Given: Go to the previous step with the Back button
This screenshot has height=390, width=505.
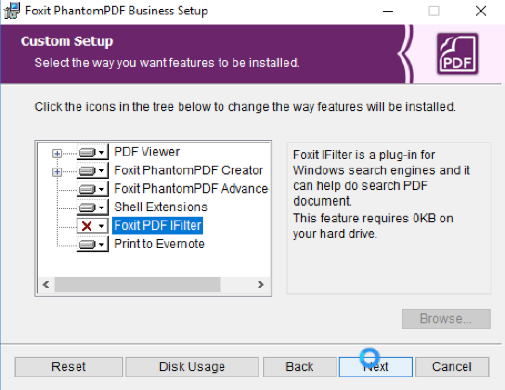Looking at the screenshot, I should [x=299, y=367].
